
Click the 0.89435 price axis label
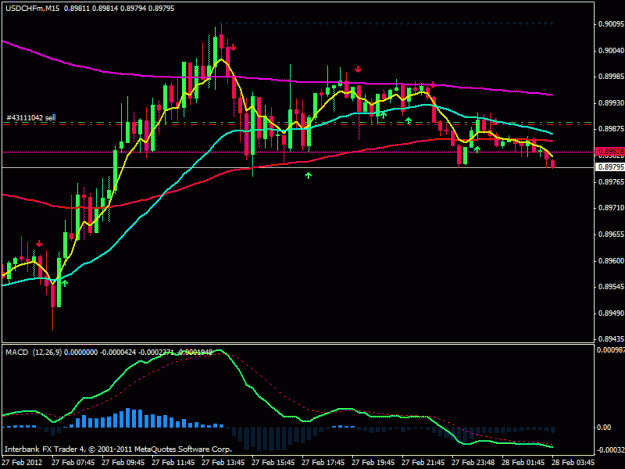[611, 339]
